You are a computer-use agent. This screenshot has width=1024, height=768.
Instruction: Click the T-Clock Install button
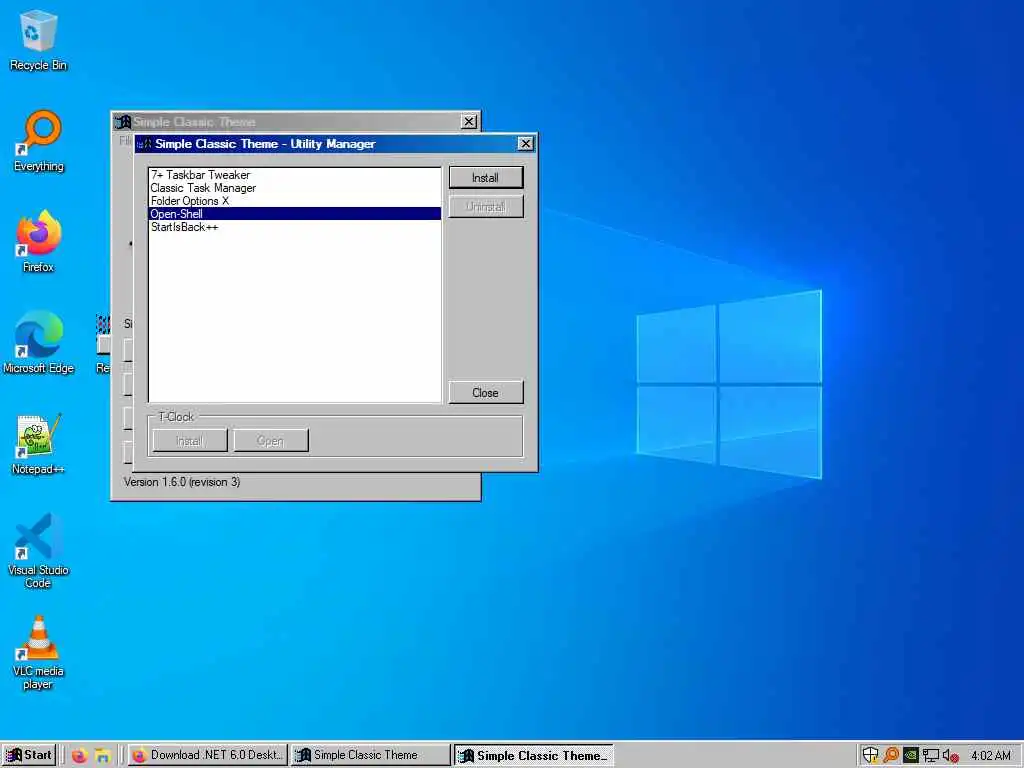pos(189,441)
